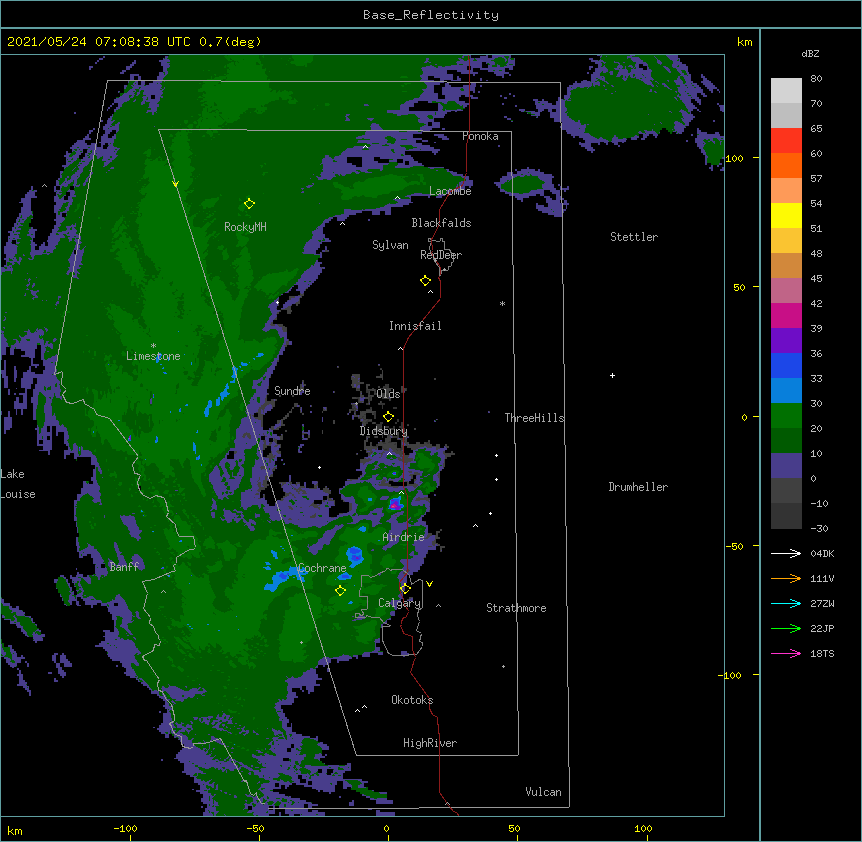
Task: Click the Okotoks label
Action: [412, 700]
